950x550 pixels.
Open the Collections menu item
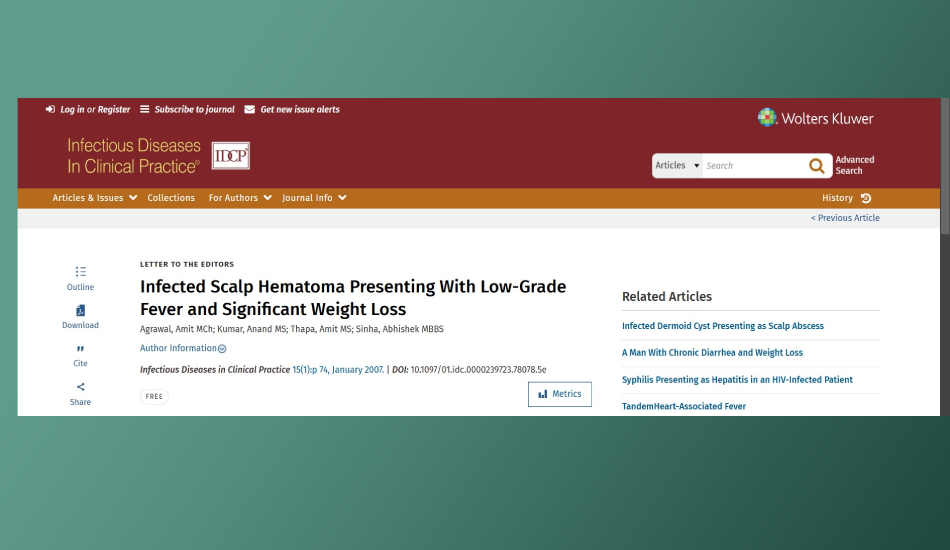[171, 198]
